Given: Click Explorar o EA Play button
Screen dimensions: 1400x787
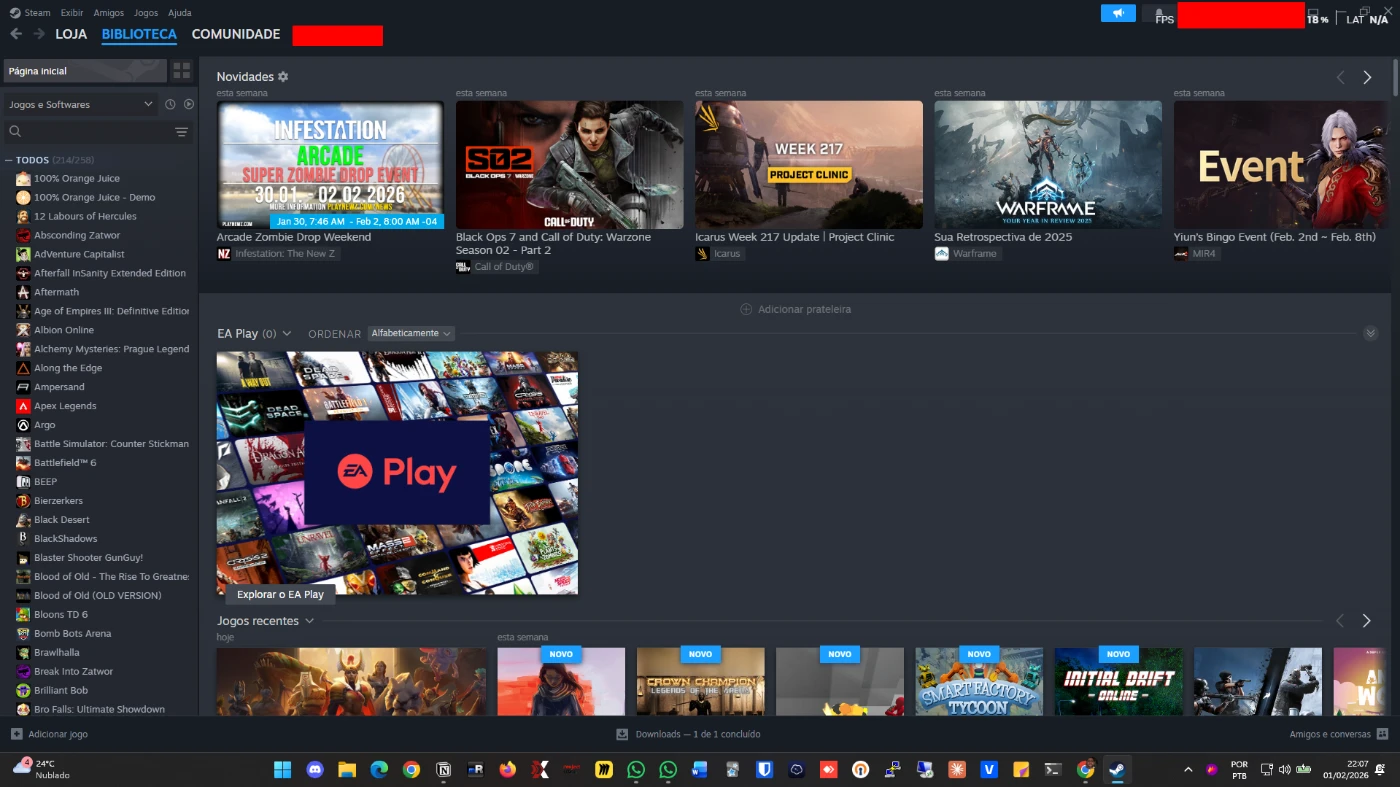Looking at the screenshot, I should click(280, 594).
